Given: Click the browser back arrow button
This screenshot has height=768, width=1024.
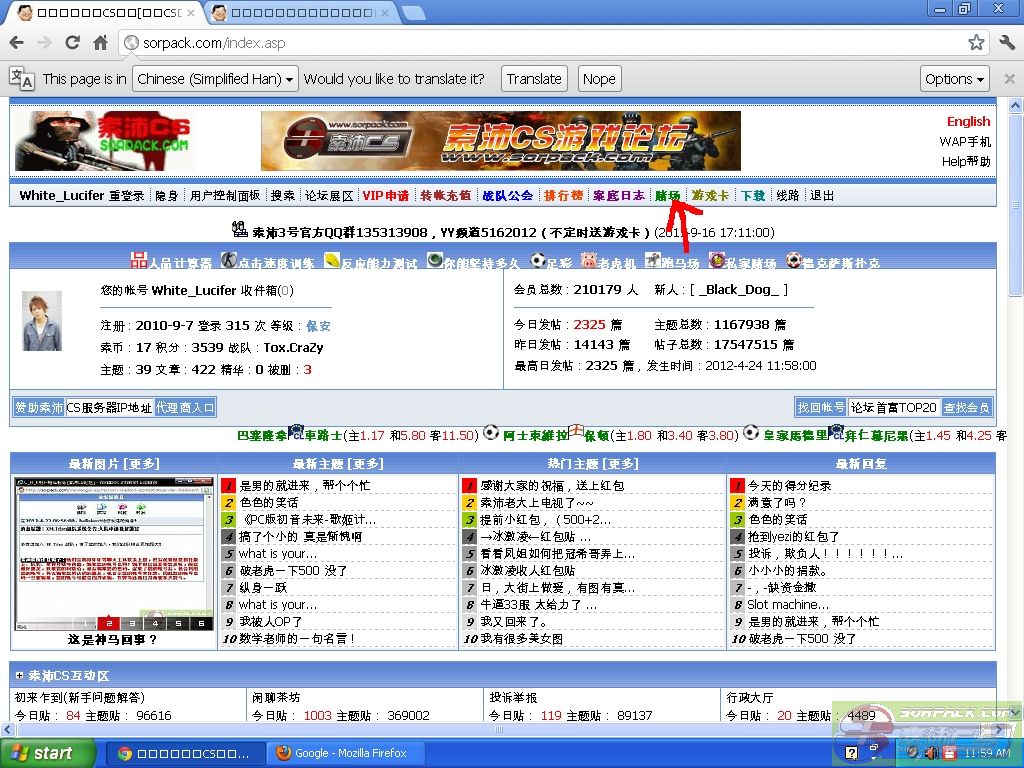Looking at the screenshot, I should [16, 43].
